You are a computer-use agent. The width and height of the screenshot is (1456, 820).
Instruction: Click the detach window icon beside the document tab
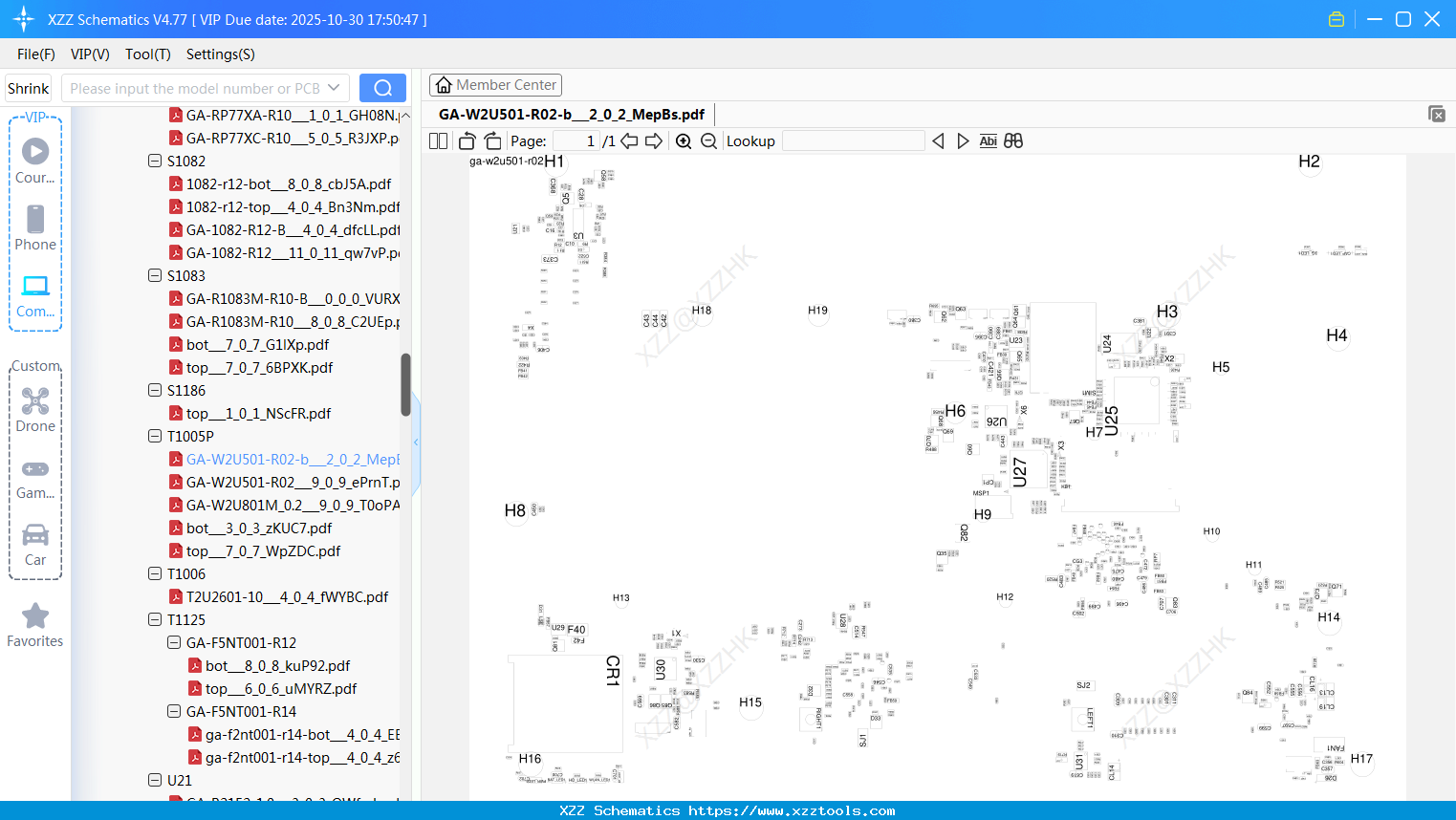(x=1436, y=114)
